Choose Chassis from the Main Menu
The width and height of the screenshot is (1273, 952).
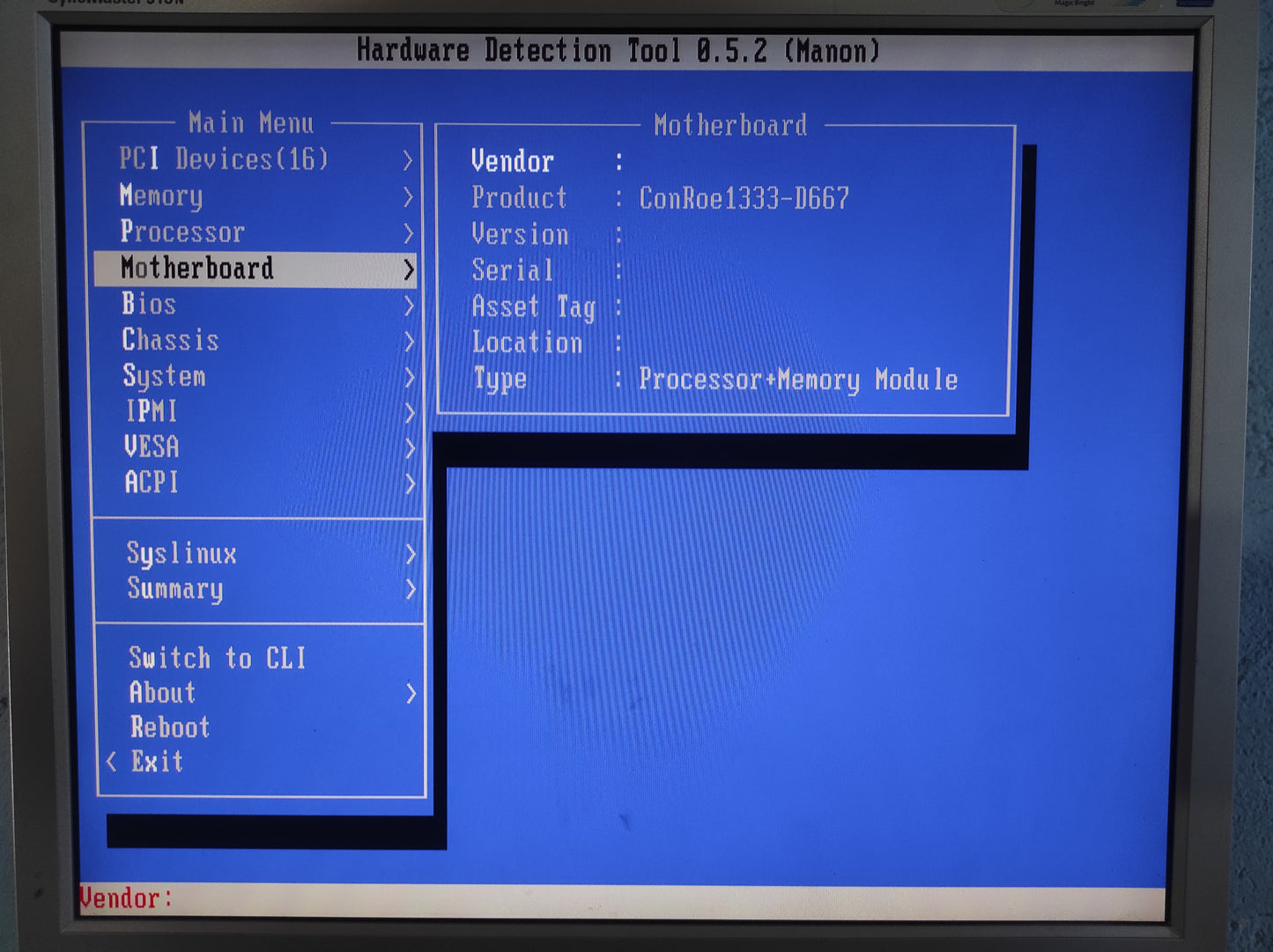pos(170,341)
